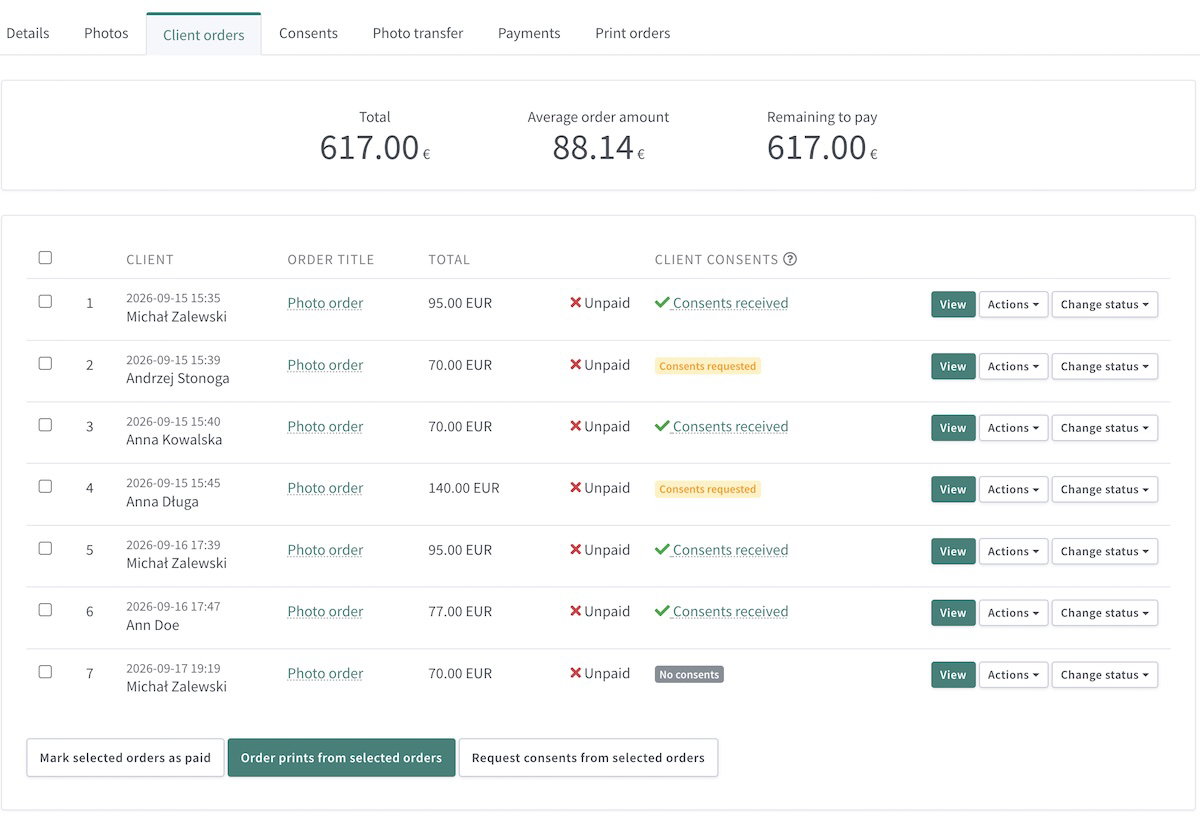This screenshot has height=816, width=1200.
Task: Expand Change status dropdown for order 4
Action: [1104, 489]
